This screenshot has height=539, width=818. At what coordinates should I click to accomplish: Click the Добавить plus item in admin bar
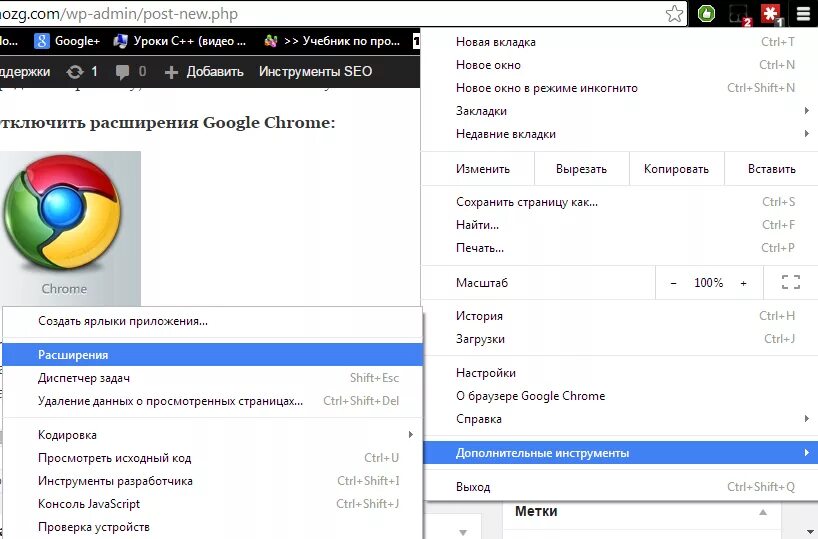click(x=204, y=71)
